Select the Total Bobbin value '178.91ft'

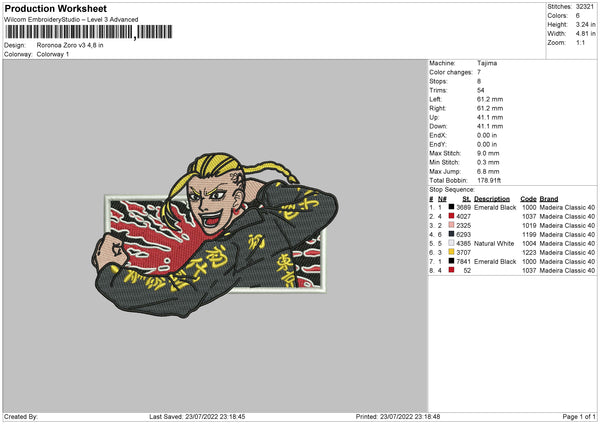point(489,180)
